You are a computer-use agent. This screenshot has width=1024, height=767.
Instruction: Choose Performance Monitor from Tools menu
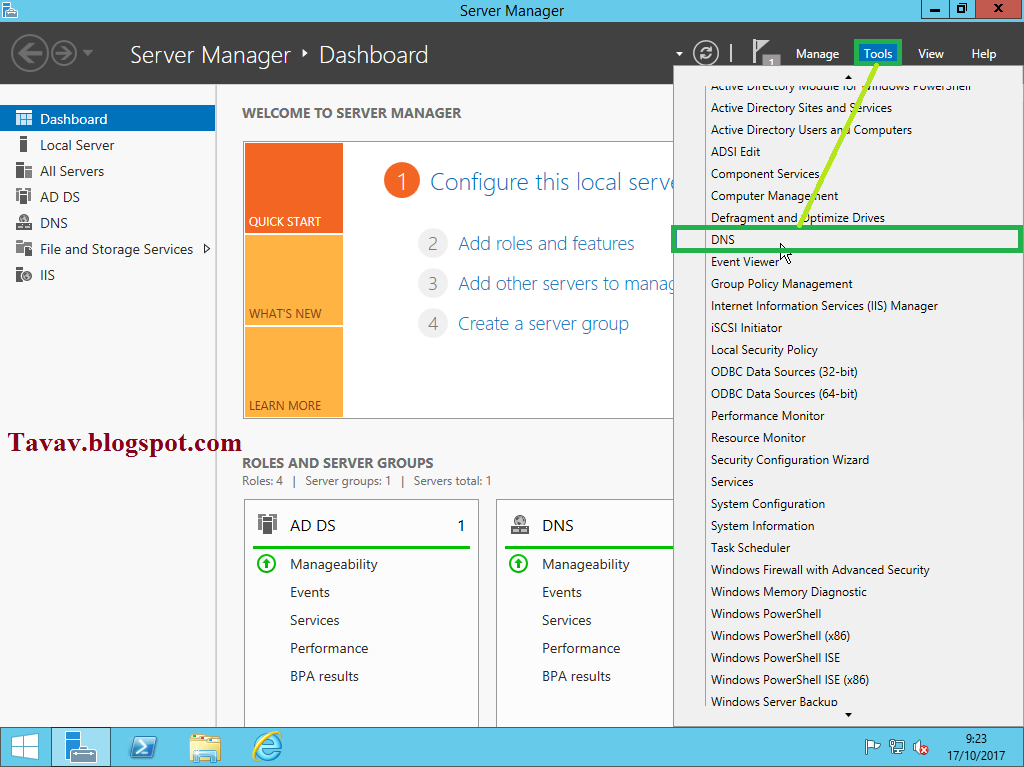click(767, 416)
